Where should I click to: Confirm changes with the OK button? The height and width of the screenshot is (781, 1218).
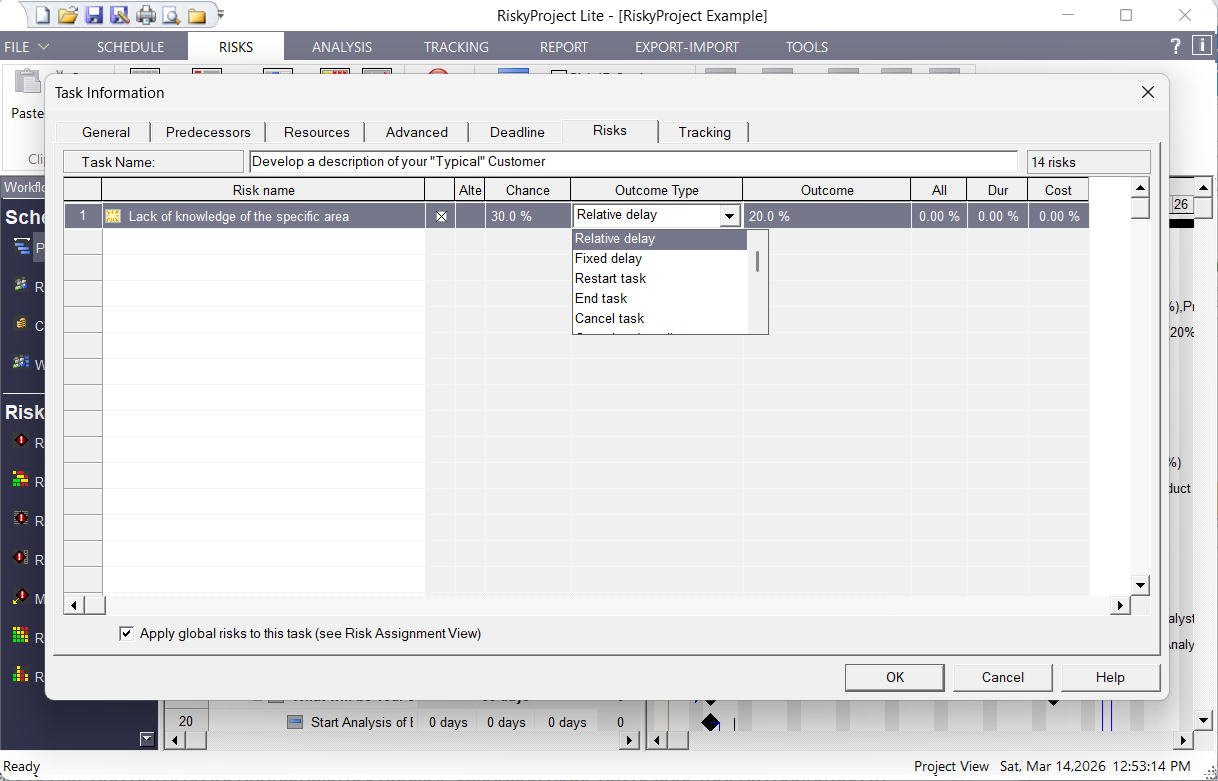click(893, 677)
